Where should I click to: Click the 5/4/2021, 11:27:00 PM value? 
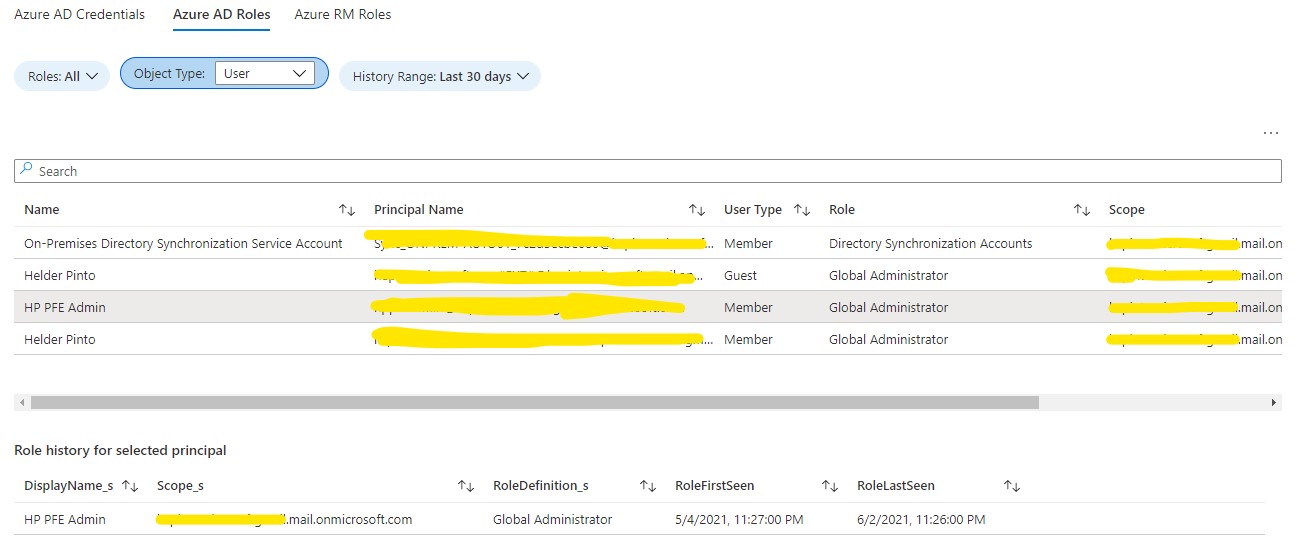[x=739, y=519]
